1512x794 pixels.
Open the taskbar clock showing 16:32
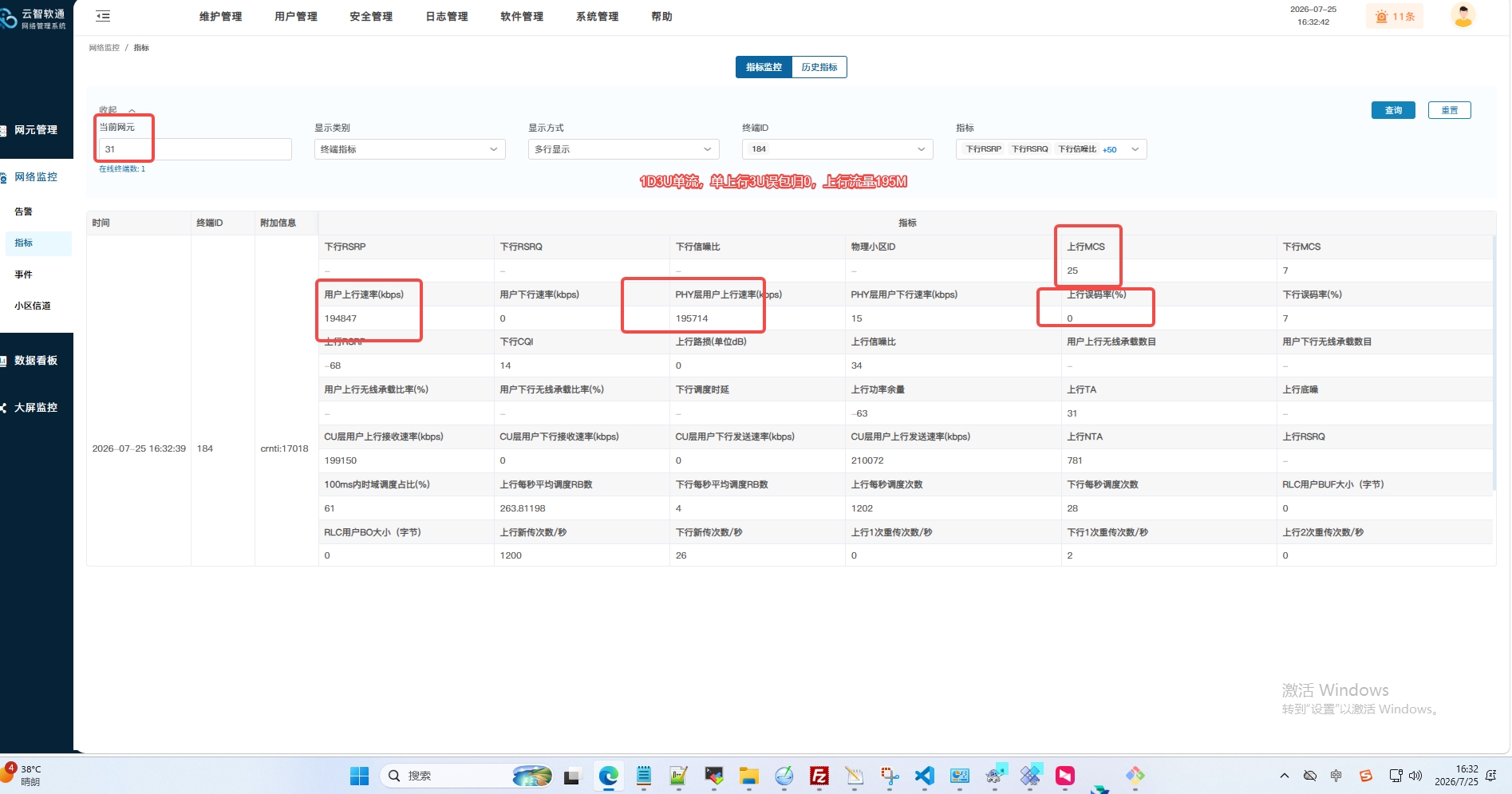point(1456,776)
